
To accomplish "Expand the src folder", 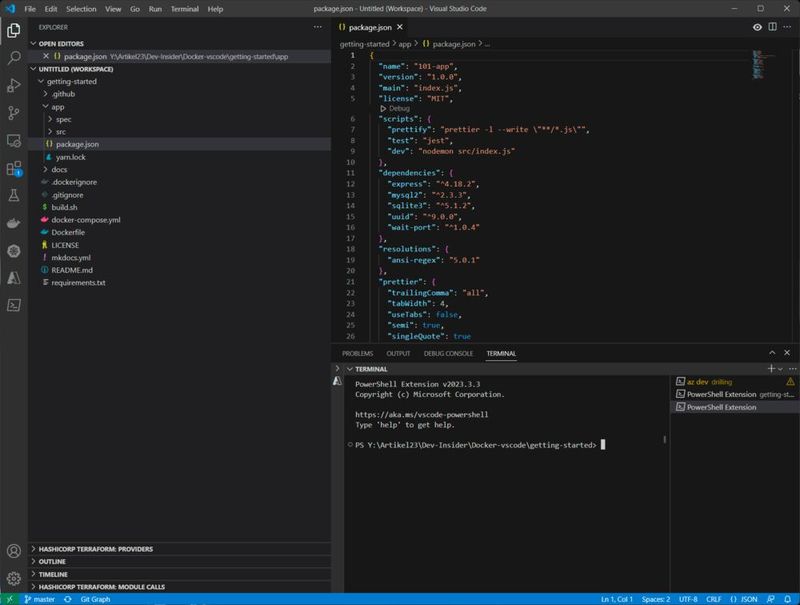I will coord(50,132).
